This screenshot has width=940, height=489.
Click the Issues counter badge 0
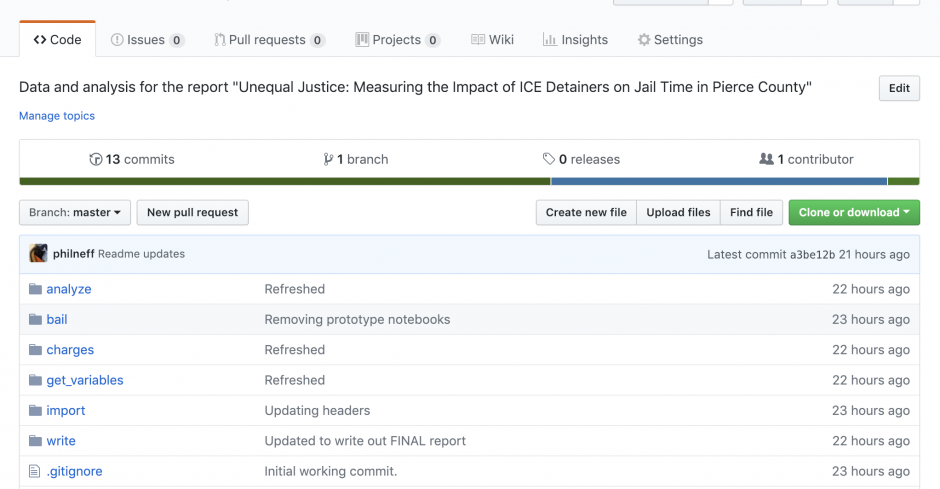176,40
